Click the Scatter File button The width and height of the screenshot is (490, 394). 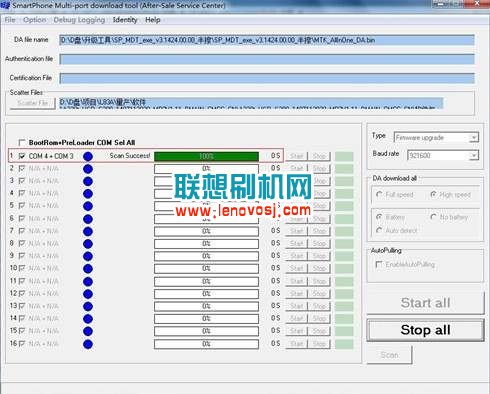[x=32, y=103]
